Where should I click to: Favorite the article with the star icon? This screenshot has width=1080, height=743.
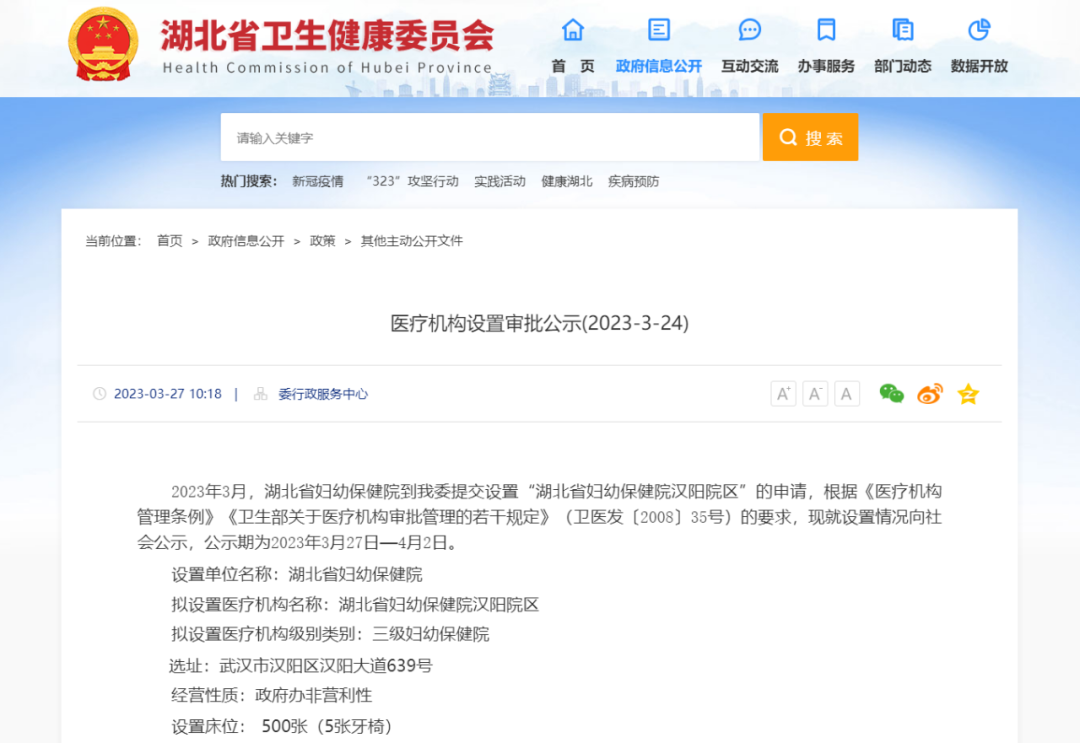click(967, 394)
